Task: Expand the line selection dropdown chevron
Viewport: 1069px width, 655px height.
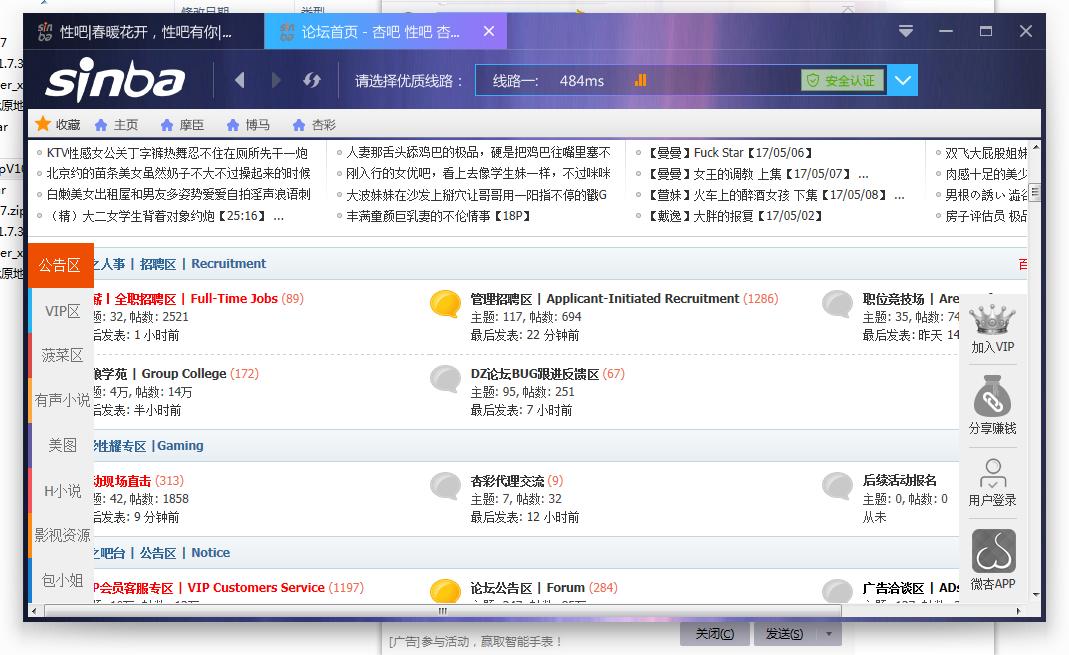Action: 902,80
